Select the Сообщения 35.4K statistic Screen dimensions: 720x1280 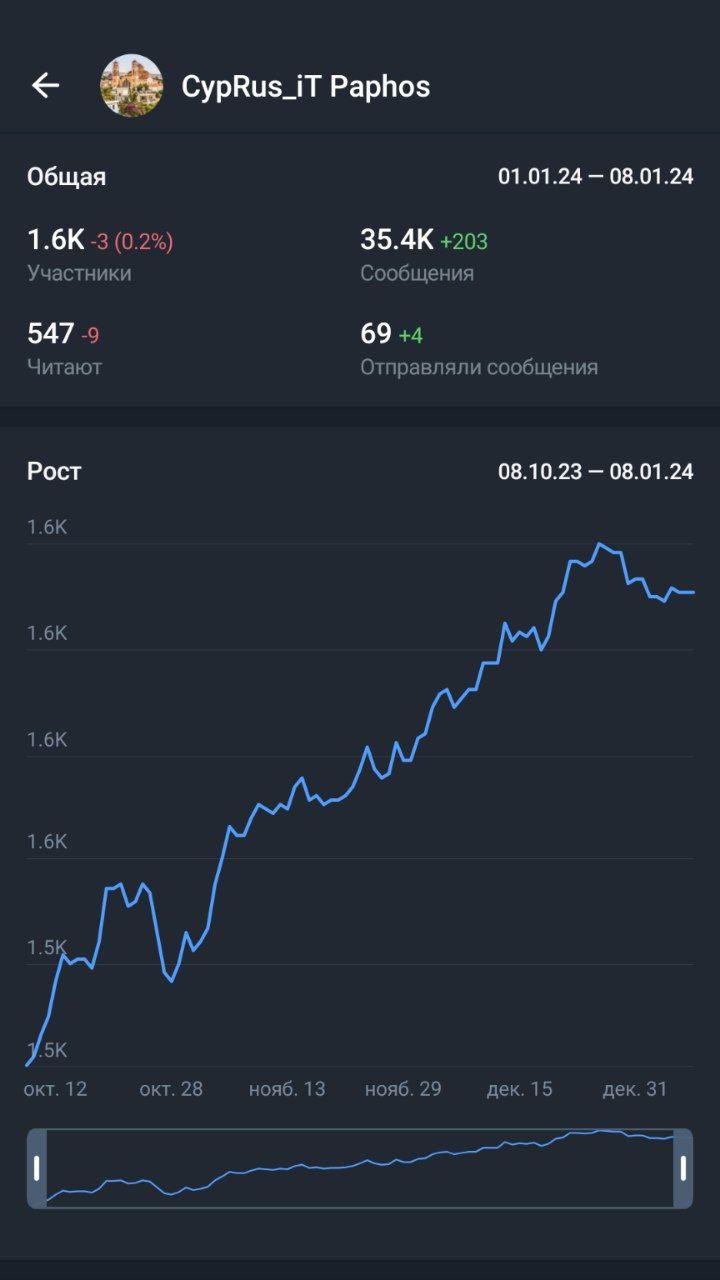[424, 254]
